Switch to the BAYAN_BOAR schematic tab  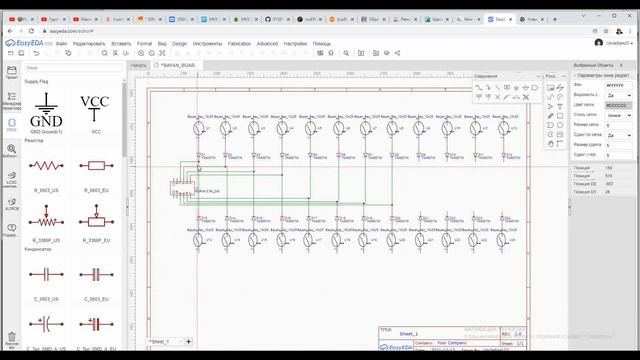[x=177, y=65]
